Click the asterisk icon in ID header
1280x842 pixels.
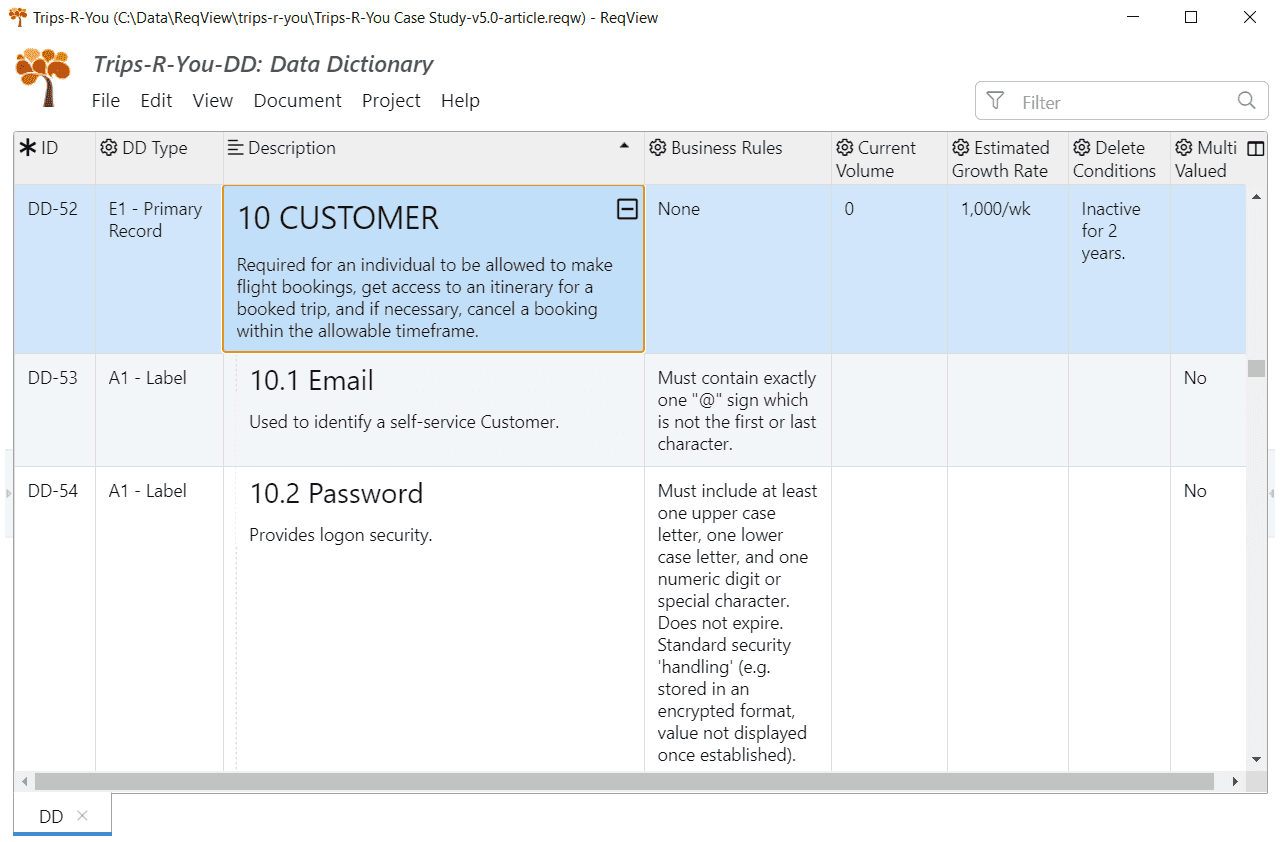[x=28, y=149]
